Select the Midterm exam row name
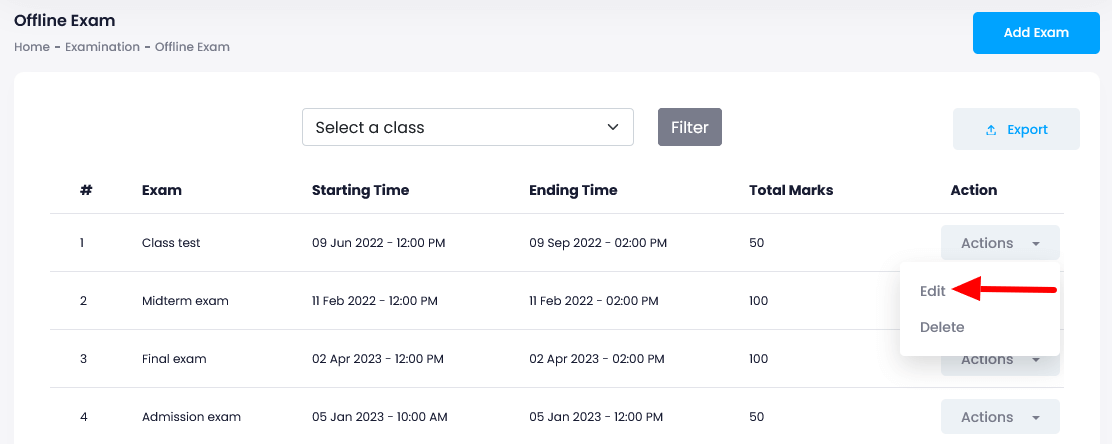 click(x=185, y=301)
